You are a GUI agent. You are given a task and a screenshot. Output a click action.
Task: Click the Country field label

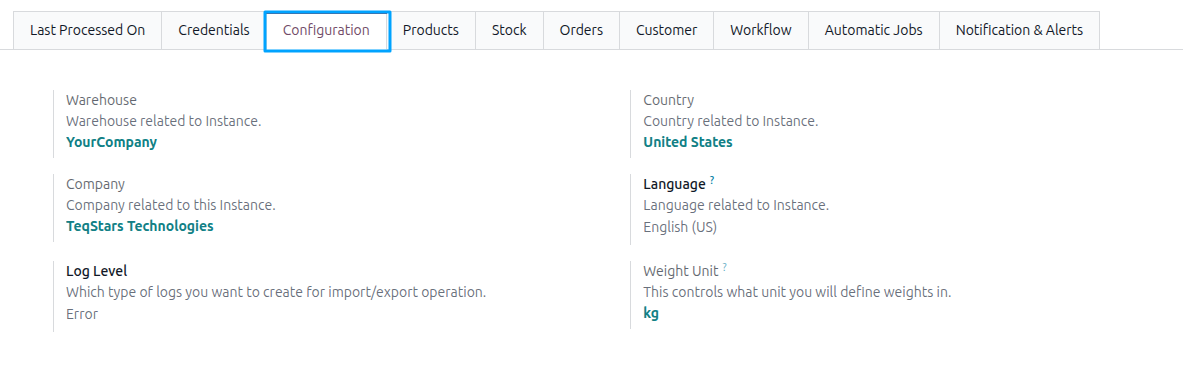pos(668,100)
